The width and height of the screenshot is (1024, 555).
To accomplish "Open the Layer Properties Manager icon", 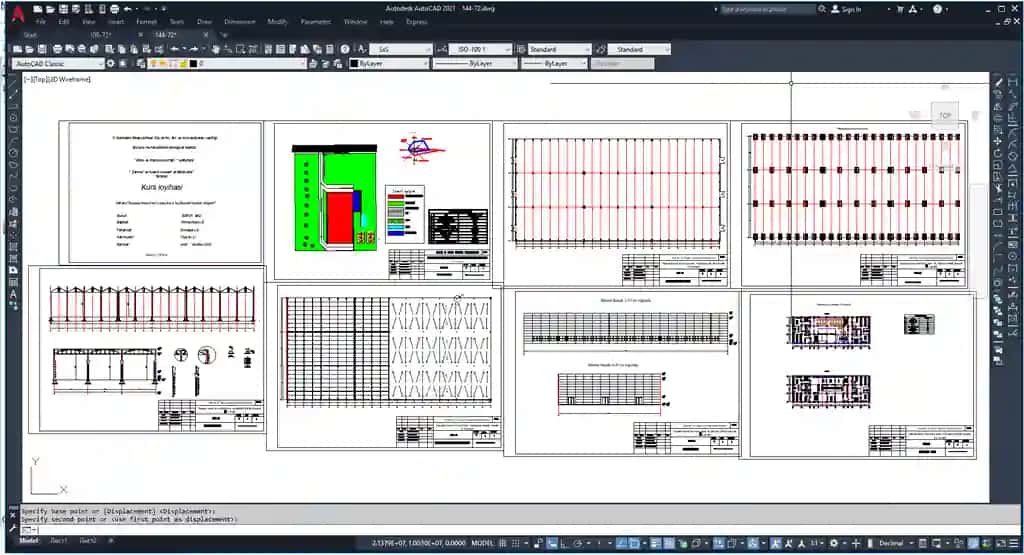I will tap(140, 63).
